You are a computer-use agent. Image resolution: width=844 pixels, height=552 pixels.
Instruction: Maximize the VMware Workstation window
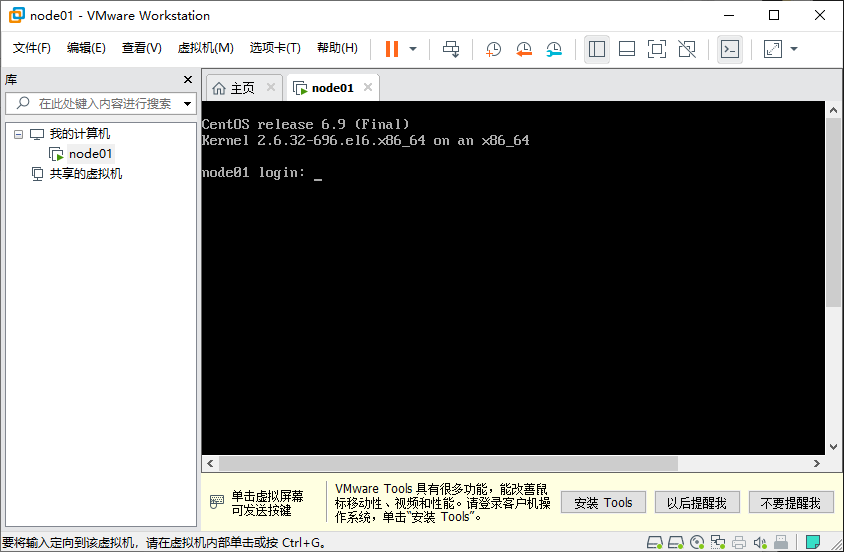point(774,15)
